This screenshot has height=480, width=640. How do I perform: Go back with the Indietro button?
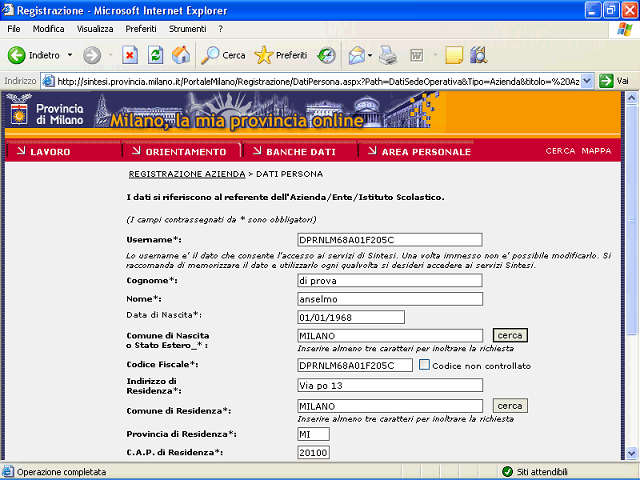click(x=34, y=55)
